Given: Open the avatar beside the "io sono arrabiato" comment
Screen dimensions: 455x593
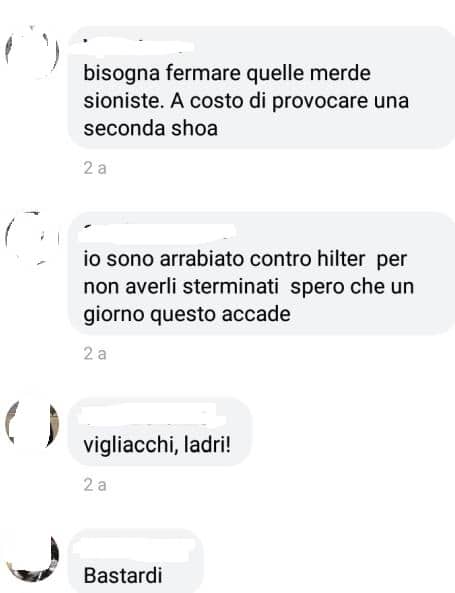Looking at the screenshot, I should click(32, 238).
